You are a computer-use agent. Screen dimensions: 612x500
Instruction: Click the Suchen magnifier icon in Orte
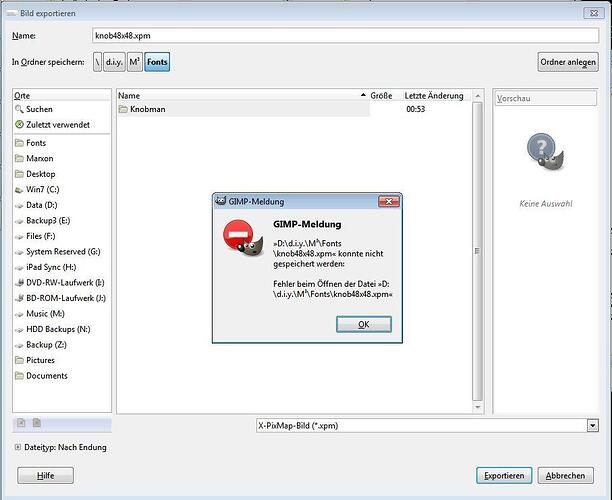pos(19,109)
